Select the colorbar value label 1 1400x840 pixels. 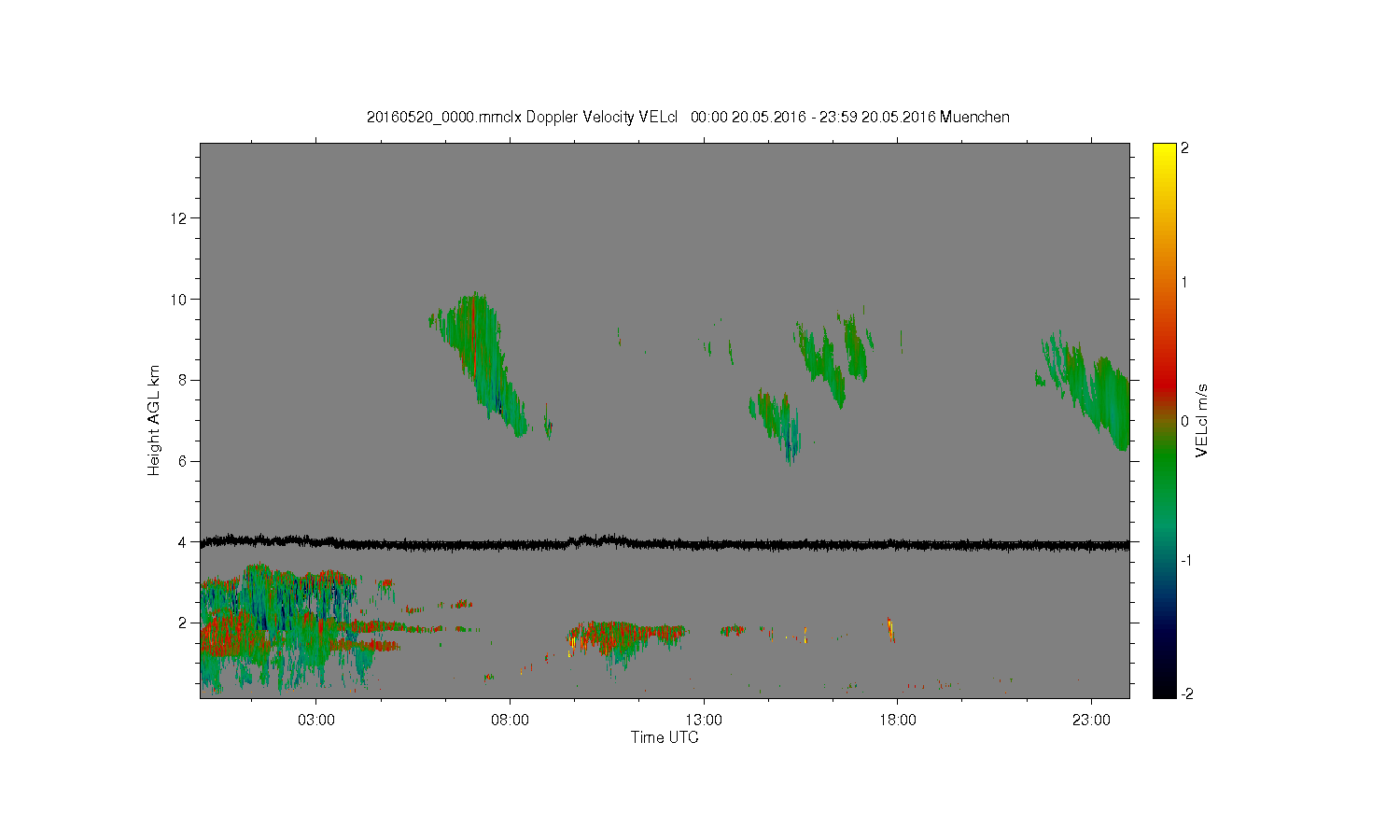(1185, 282)
